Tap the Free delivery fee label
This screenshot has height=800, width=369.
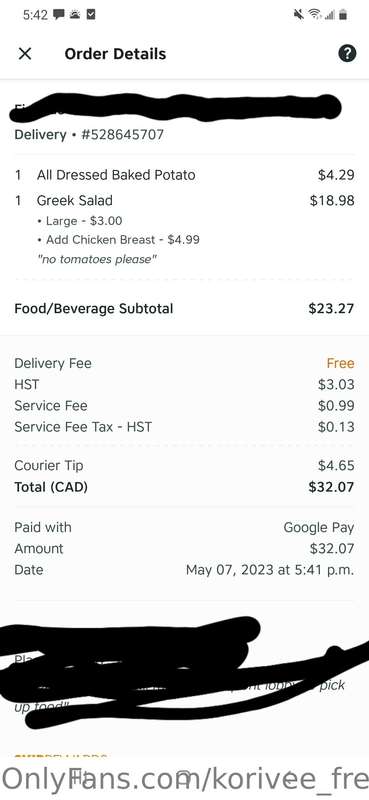tap(340, 363)
